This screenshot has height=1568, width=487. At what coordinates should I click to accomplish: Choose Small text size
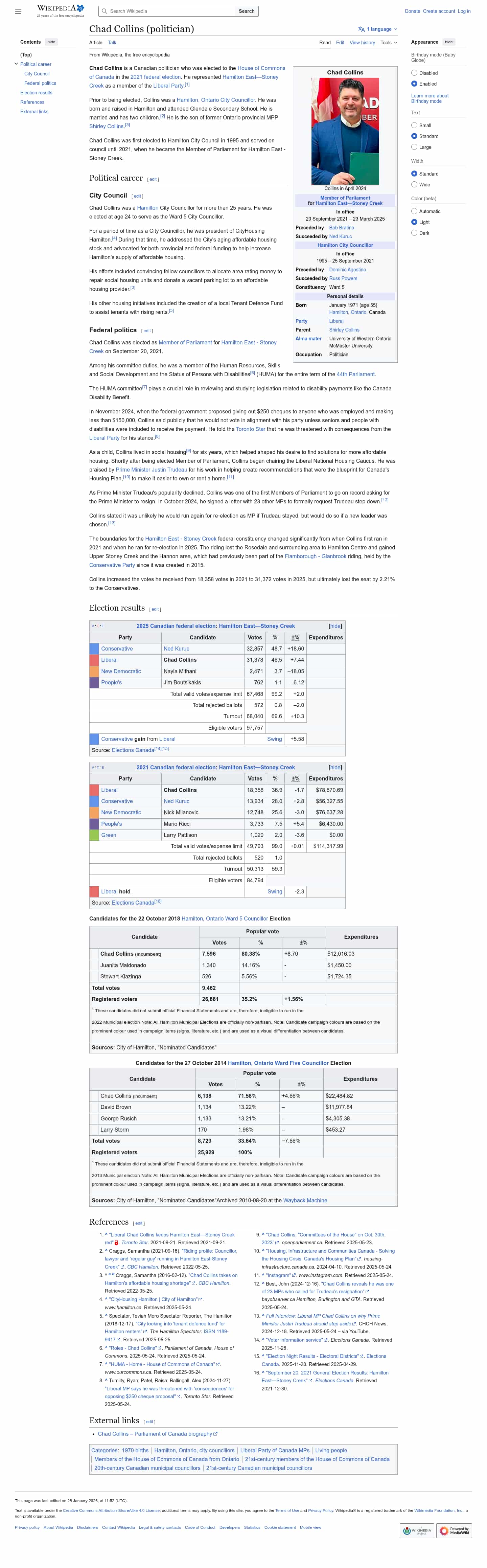click(x=414, y=126)
